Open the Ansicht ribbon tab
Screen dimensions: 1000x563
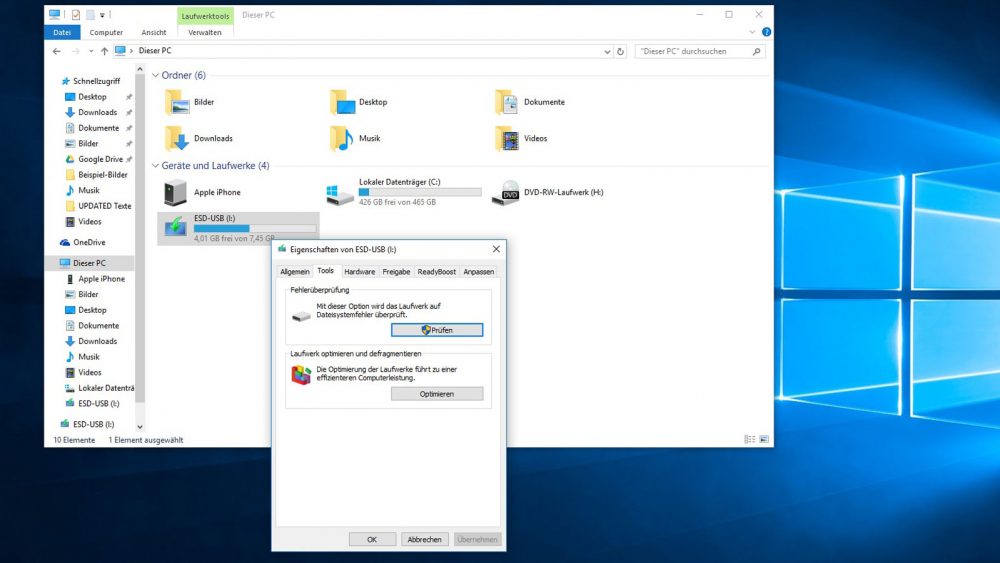click(x=154, y=33)
